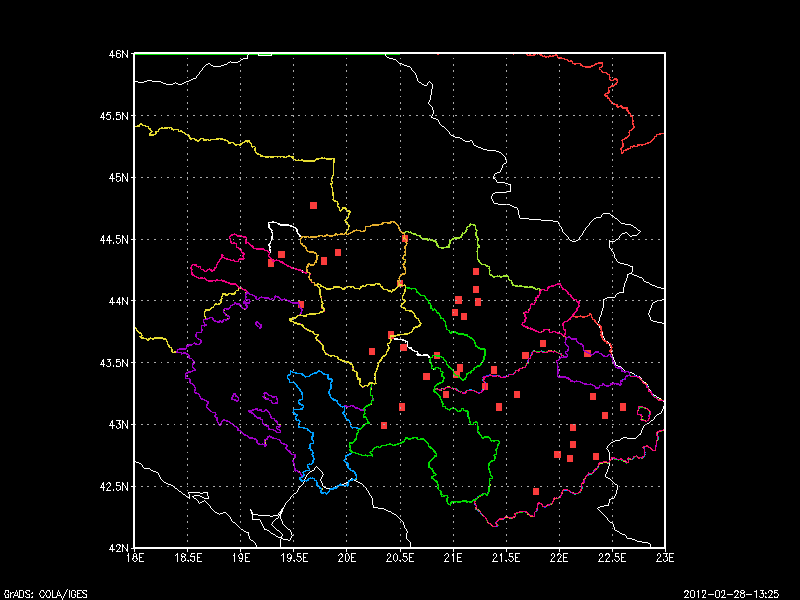The width and height of the screenshot is (800, 600).
Task: Click the 18E longitude axis label
Action: (x=135, y=558)
